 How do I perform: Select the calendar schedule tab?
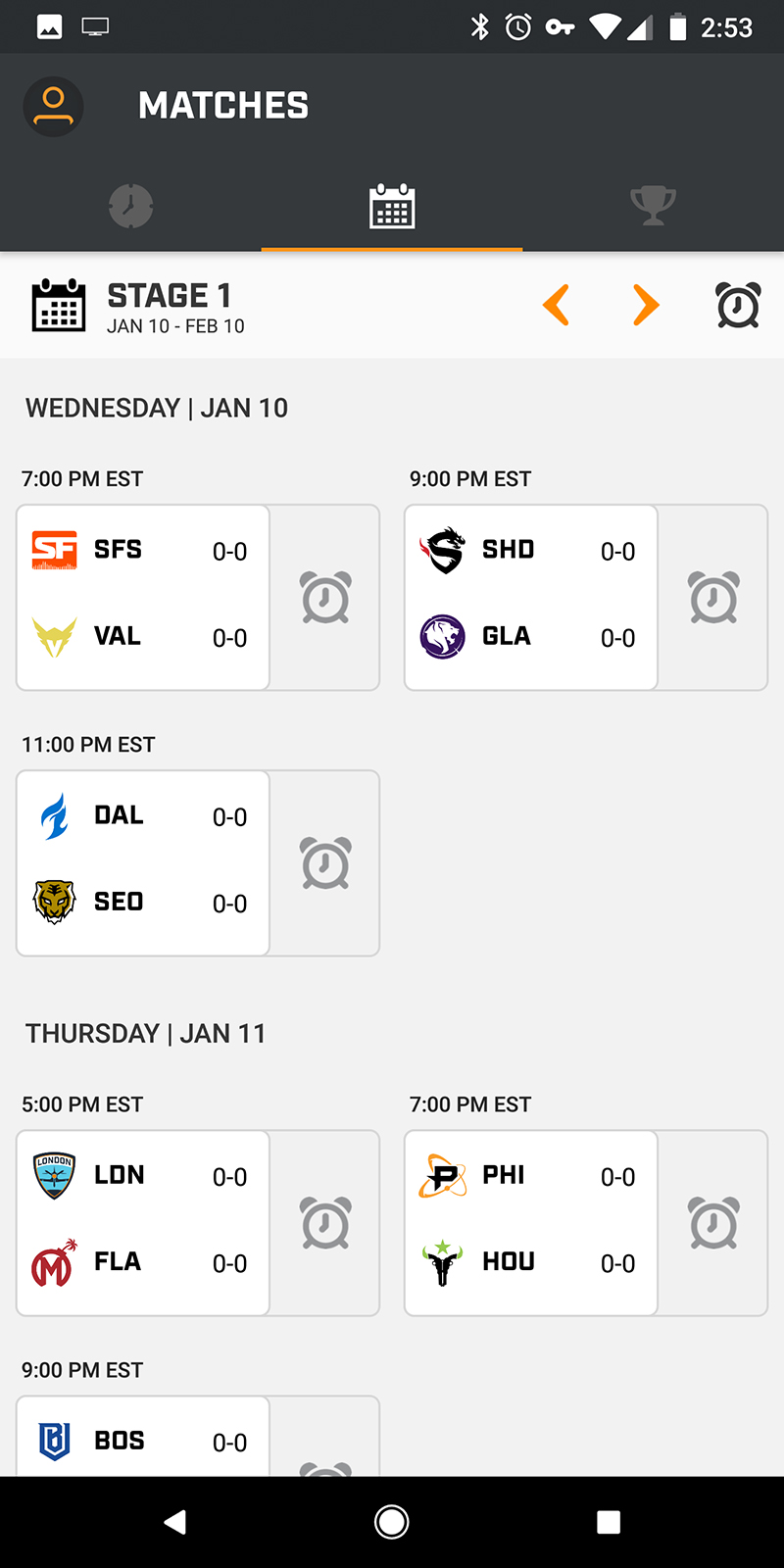[x=392, y=206]
